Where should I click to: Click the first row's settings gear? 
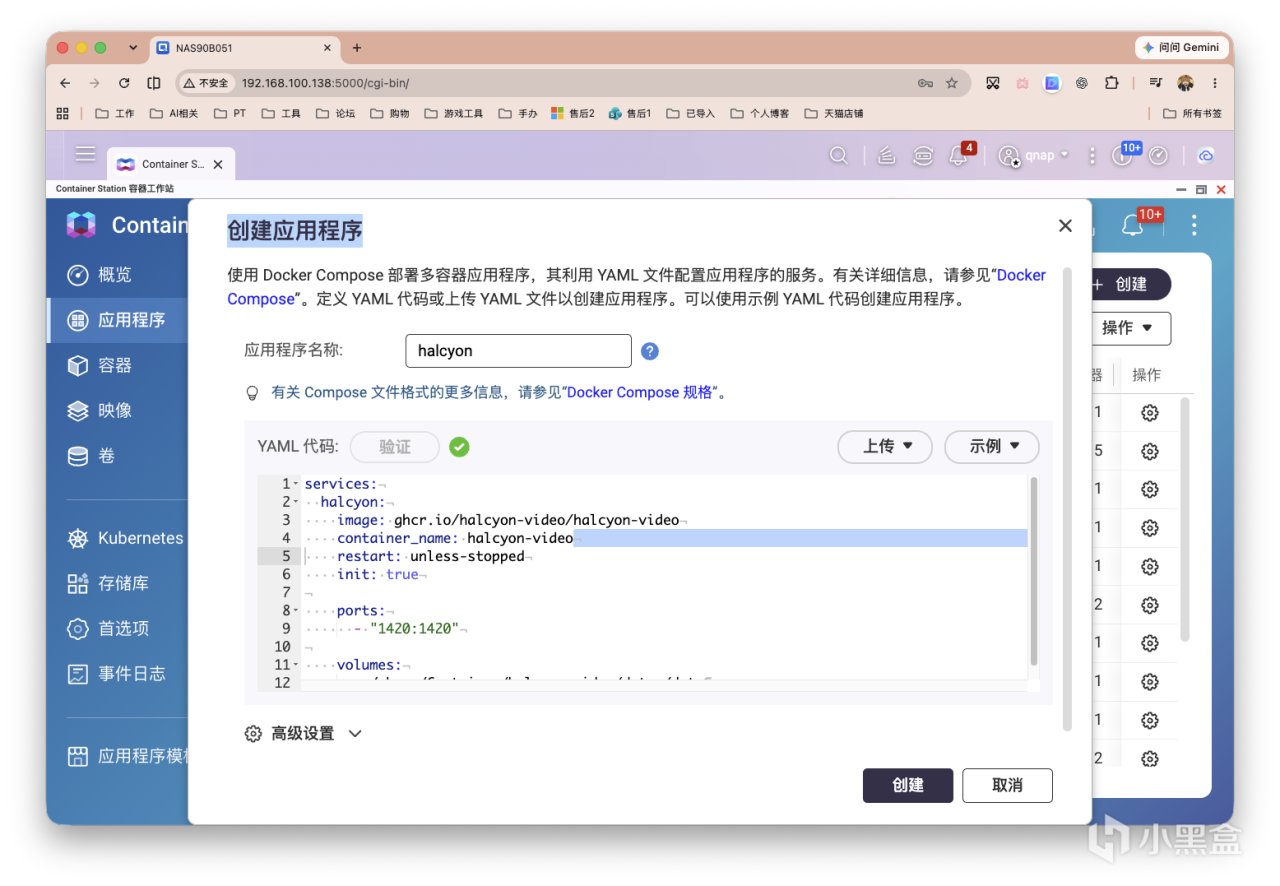pos(1149,413)
